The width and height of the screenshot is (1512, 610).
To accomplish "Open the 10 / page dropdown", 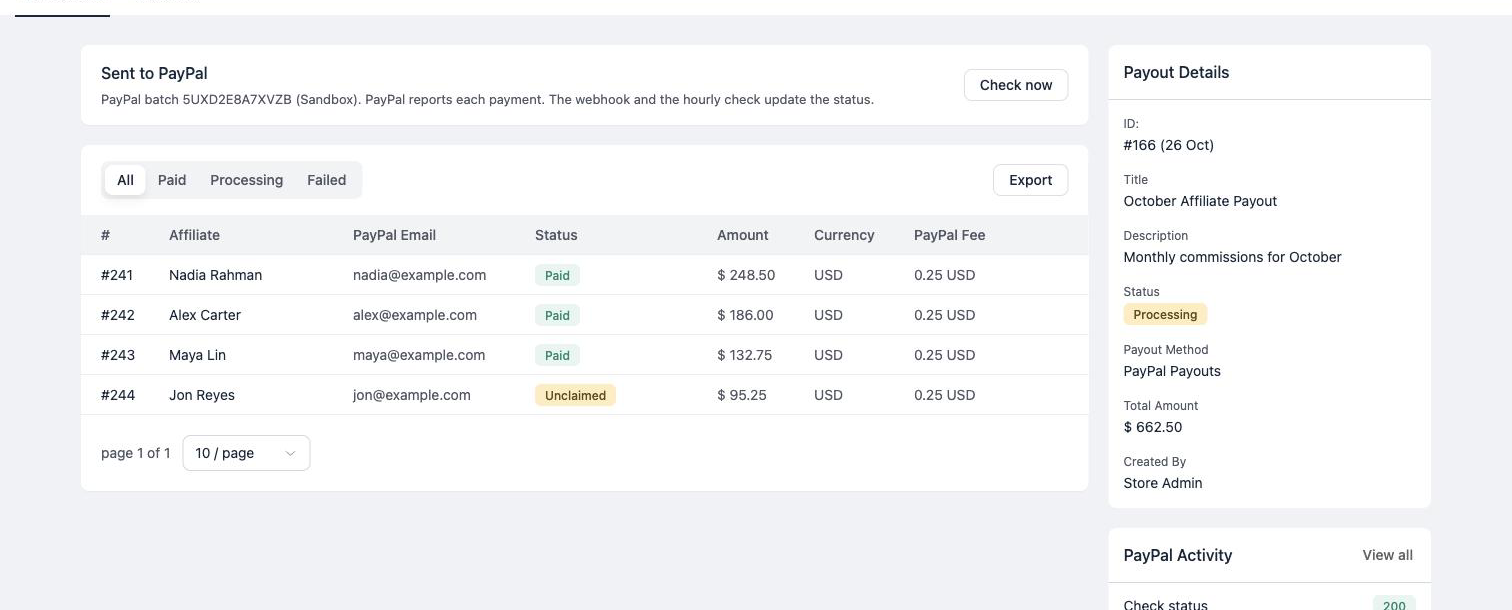I will click(x=246, y=453).
